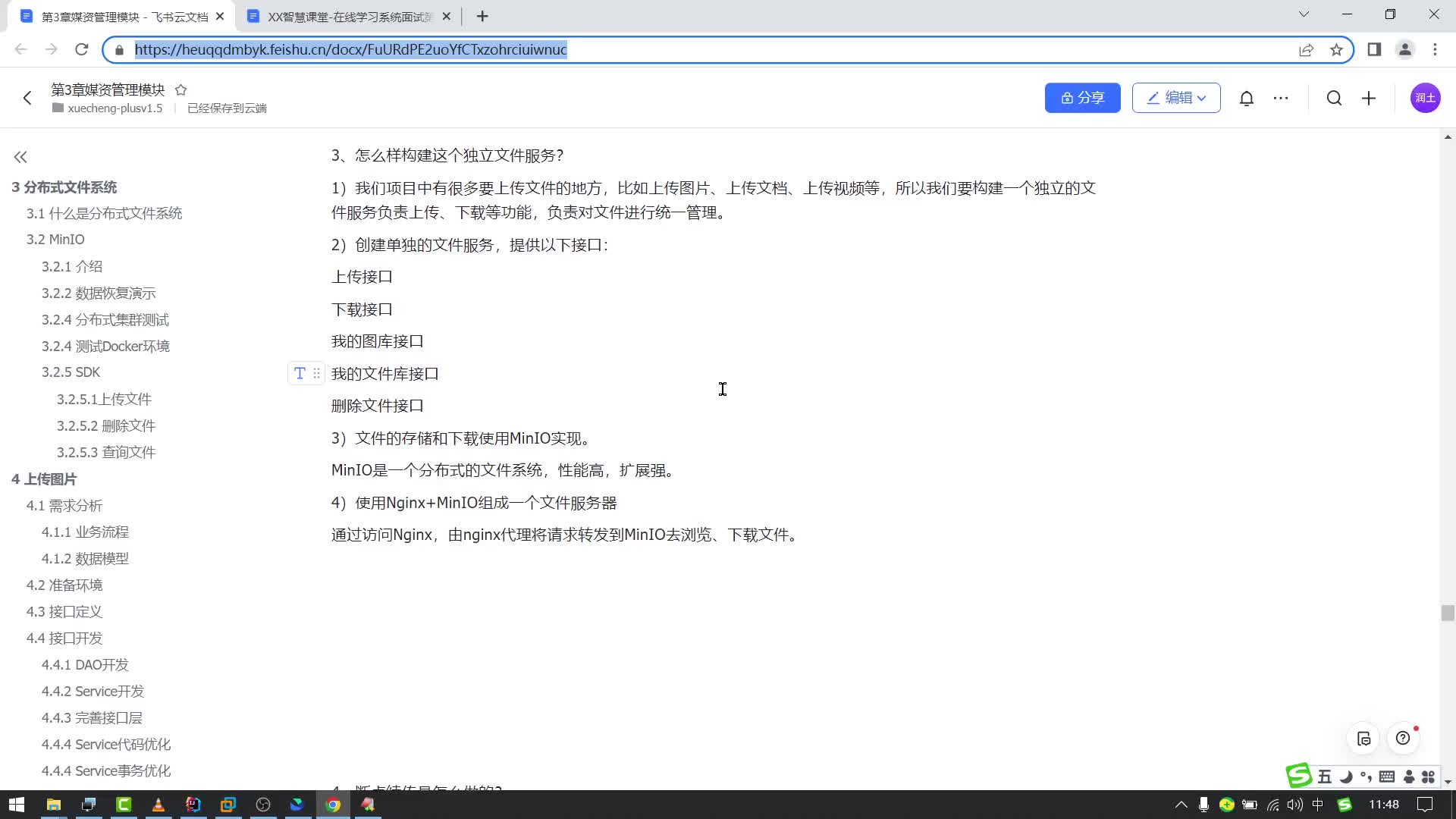Open notifications bell icon
The image size is (1456, 819).
coord(1247,98)
